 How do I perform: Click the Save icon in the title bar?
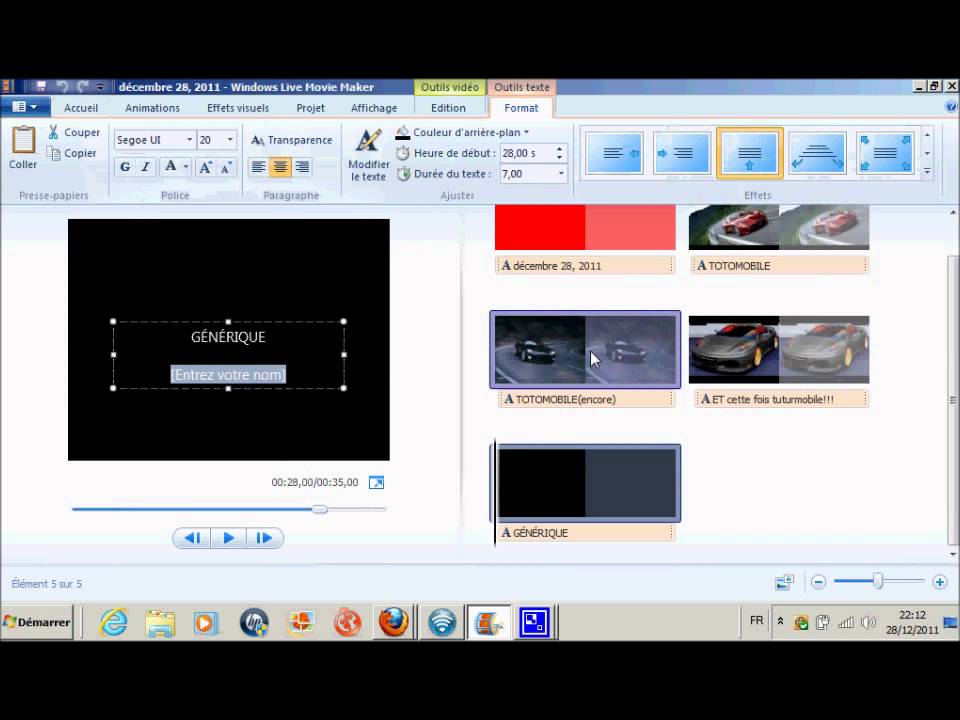(x=41, y=86)
